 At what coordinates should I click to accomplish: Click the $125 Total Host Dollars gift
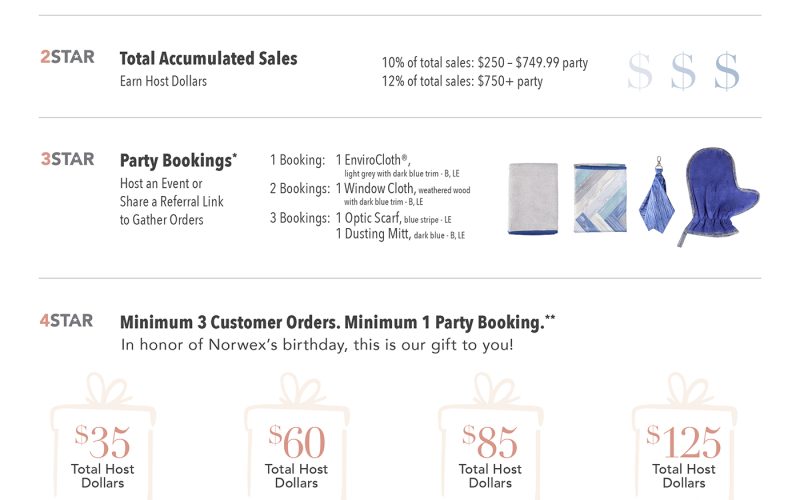click(684, 441)
